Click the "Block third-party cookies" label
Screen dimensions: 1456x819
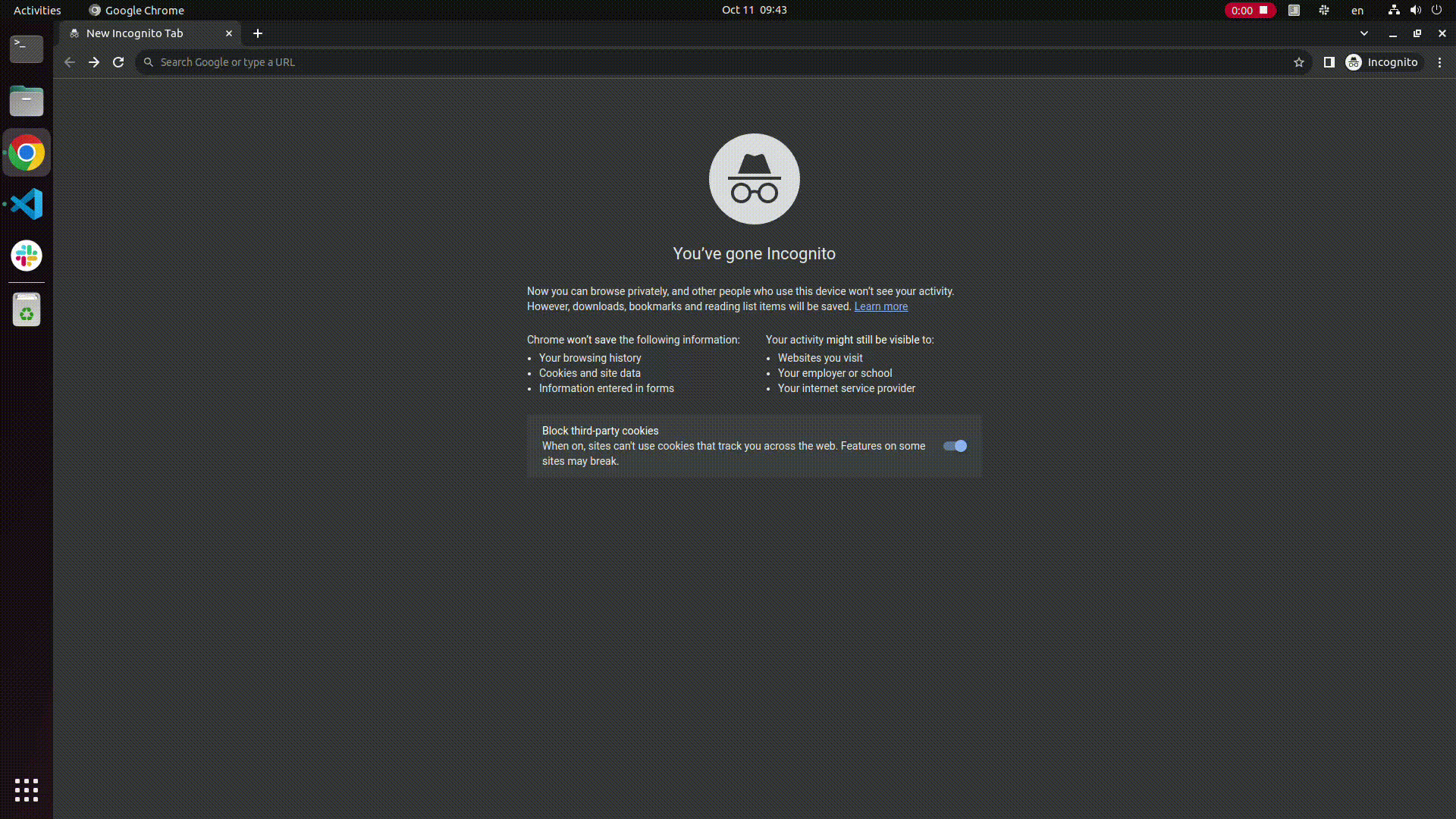[x=601, y=431]
